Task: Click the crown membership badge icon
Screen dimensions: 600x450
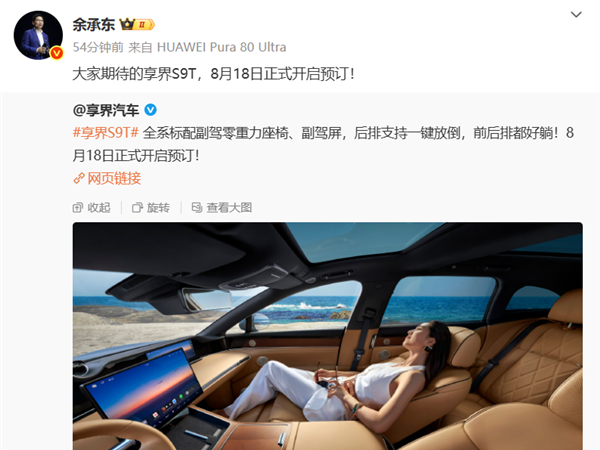Action: pos(137,24)
